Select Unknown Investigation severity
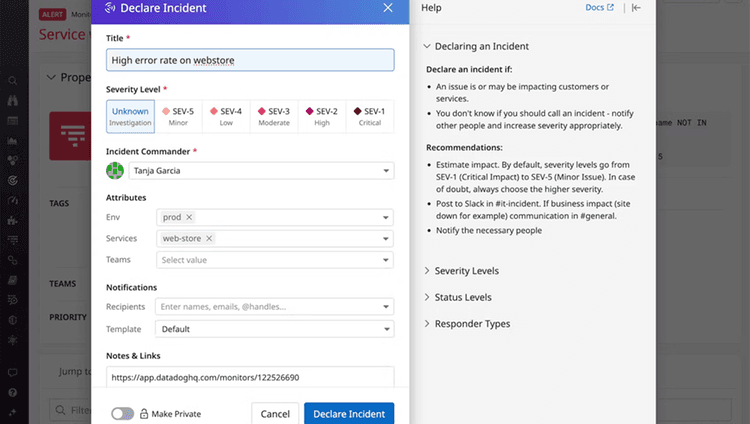The height and width of the screenshot is (424, 750). click(130, 116)
